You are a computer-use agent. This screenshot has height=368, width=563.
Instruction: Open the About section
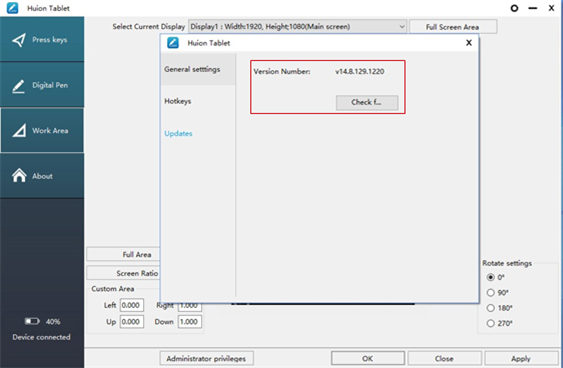42,176
